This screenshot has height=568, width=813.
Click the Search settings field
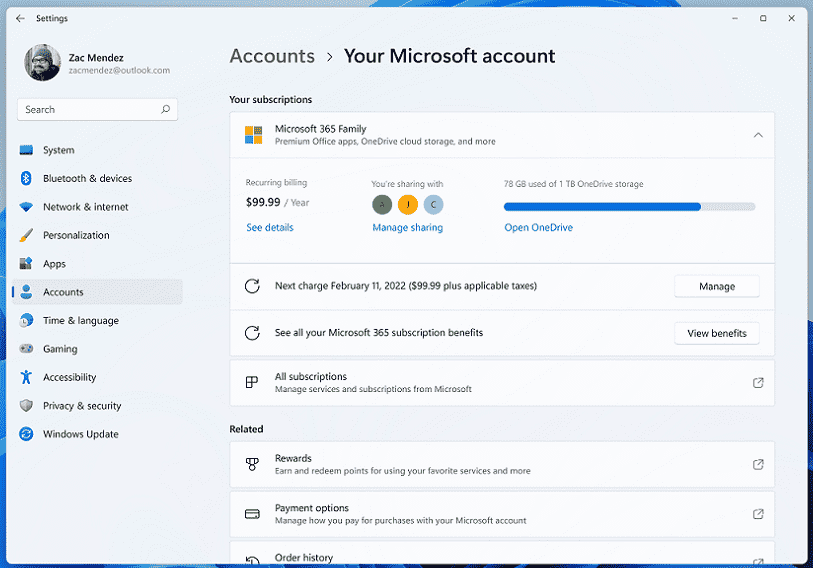click(x=97, y=109)
